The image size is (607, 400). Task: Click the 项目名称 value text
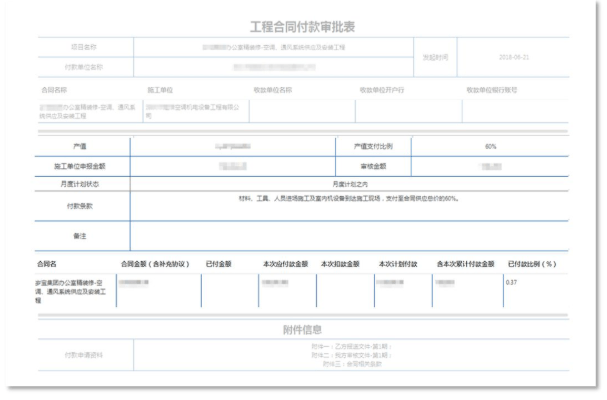click(x=273, y=47)
